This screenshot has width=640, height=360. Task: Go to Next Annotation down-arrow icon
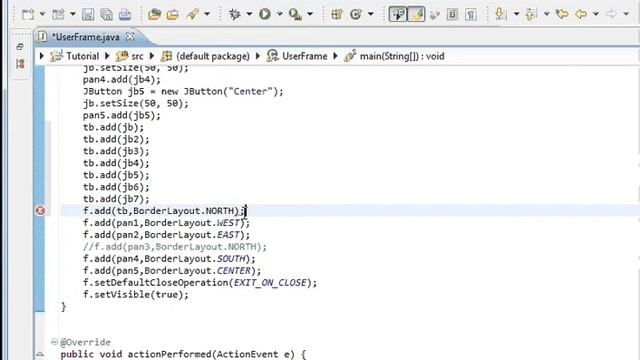pos(500,14)
